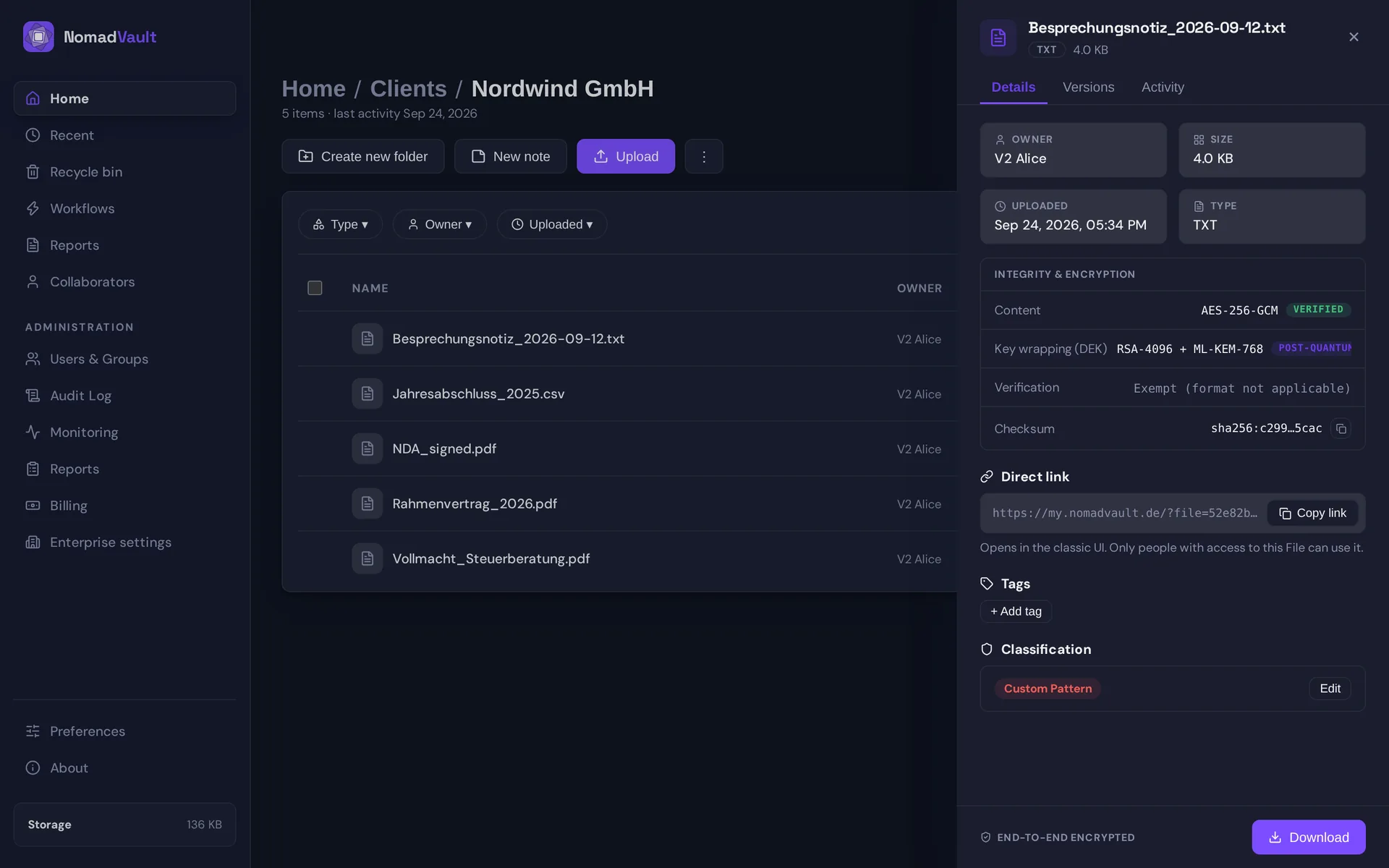This screenshot has height=868, width=1389.
Task: Click the Download button
Action: 1309,837
